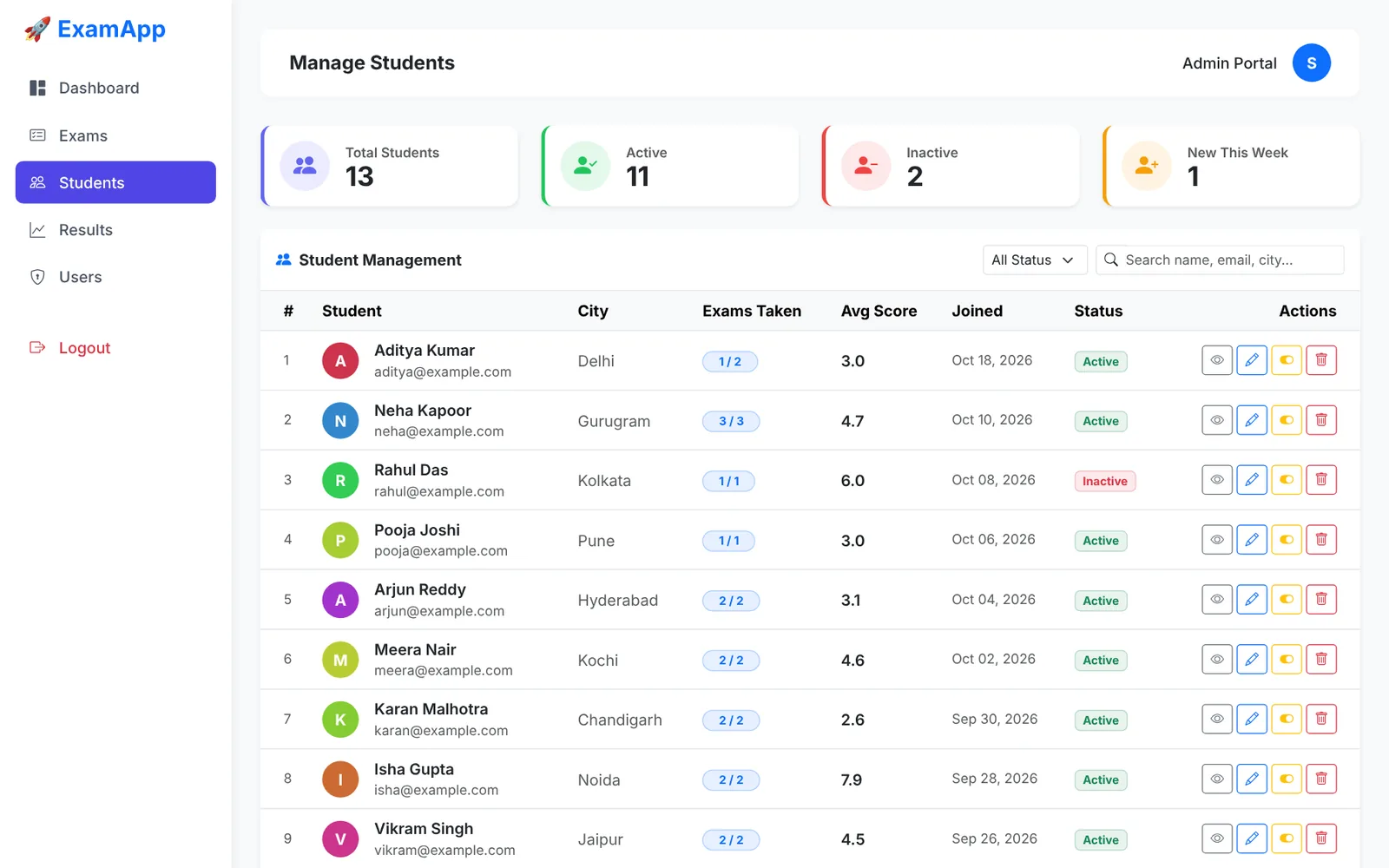Screen dimensions: 1389x868
Task: Click Exams Taken column header
Action: (752, 311)
